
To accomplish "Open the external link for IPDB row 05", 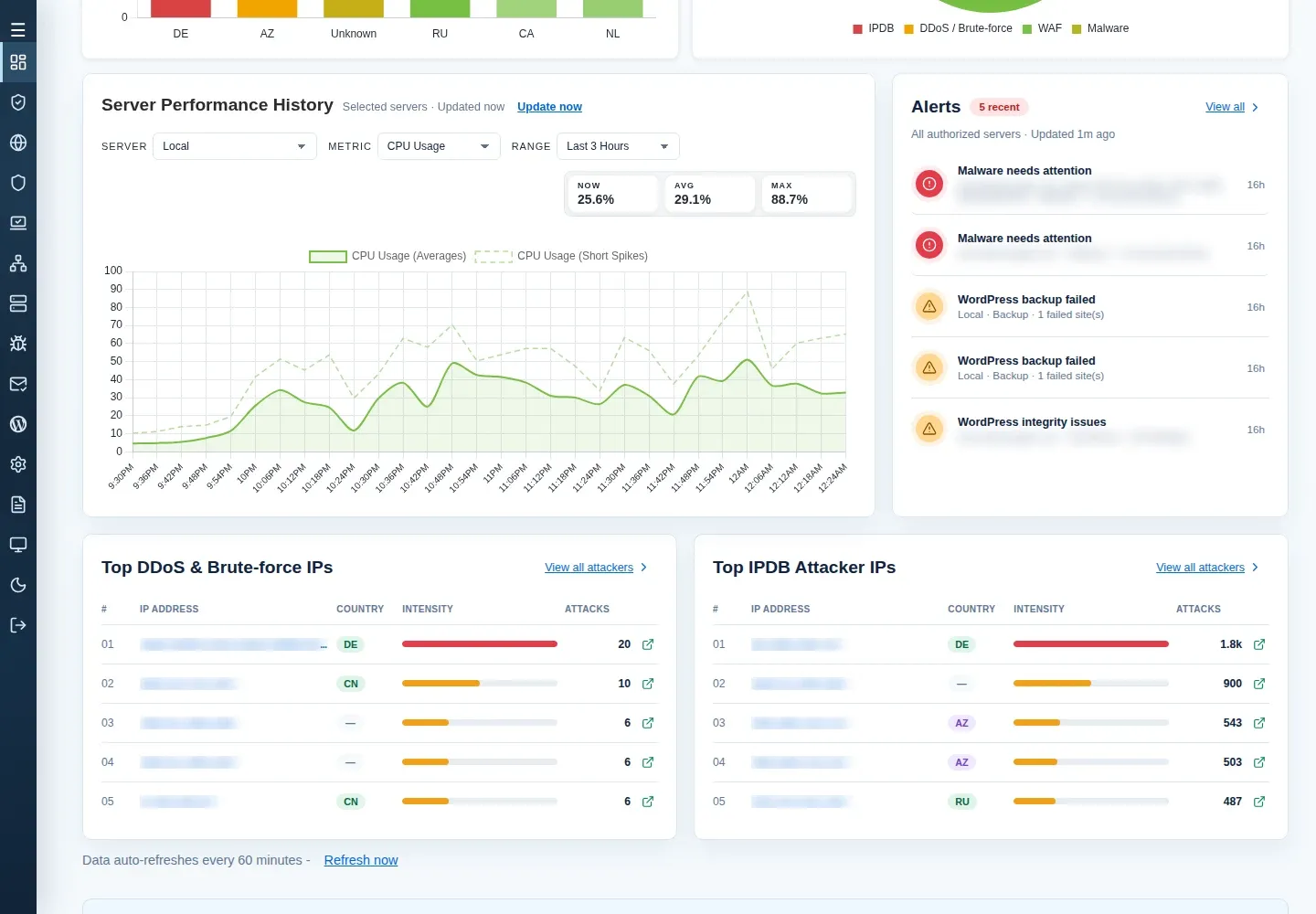I will 1259,802.
